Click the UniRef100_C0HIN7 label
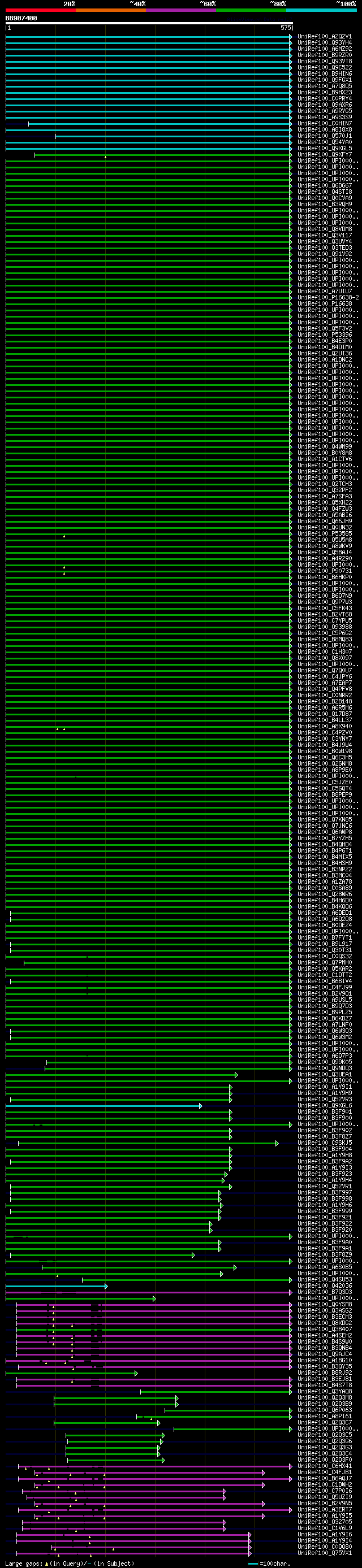Screen dimensions: 362x1568 point(324,124)
